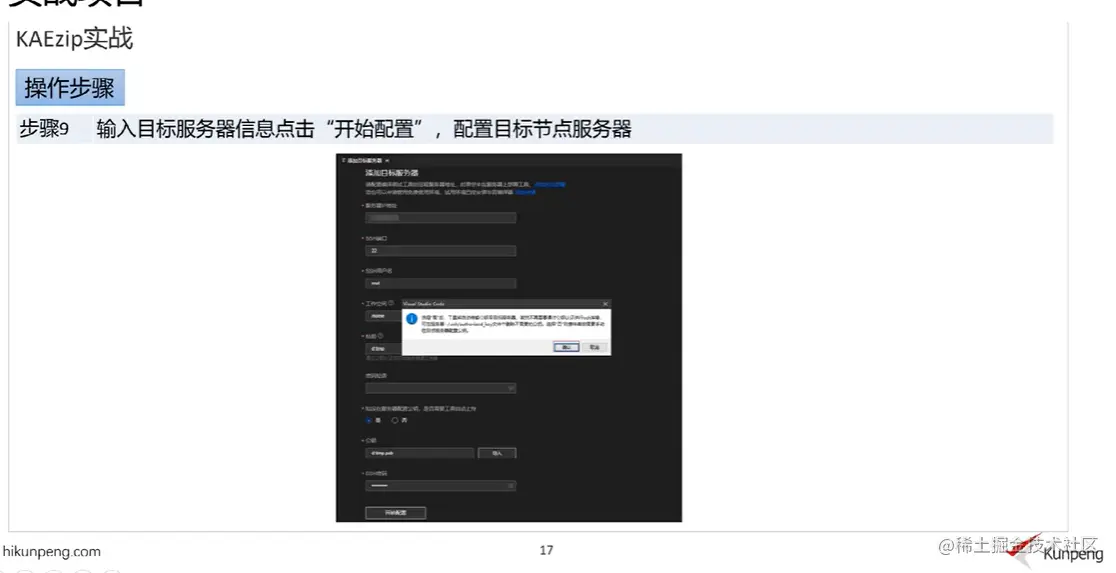
Task: Open the first blue link in description
Action: pos(550,184)
